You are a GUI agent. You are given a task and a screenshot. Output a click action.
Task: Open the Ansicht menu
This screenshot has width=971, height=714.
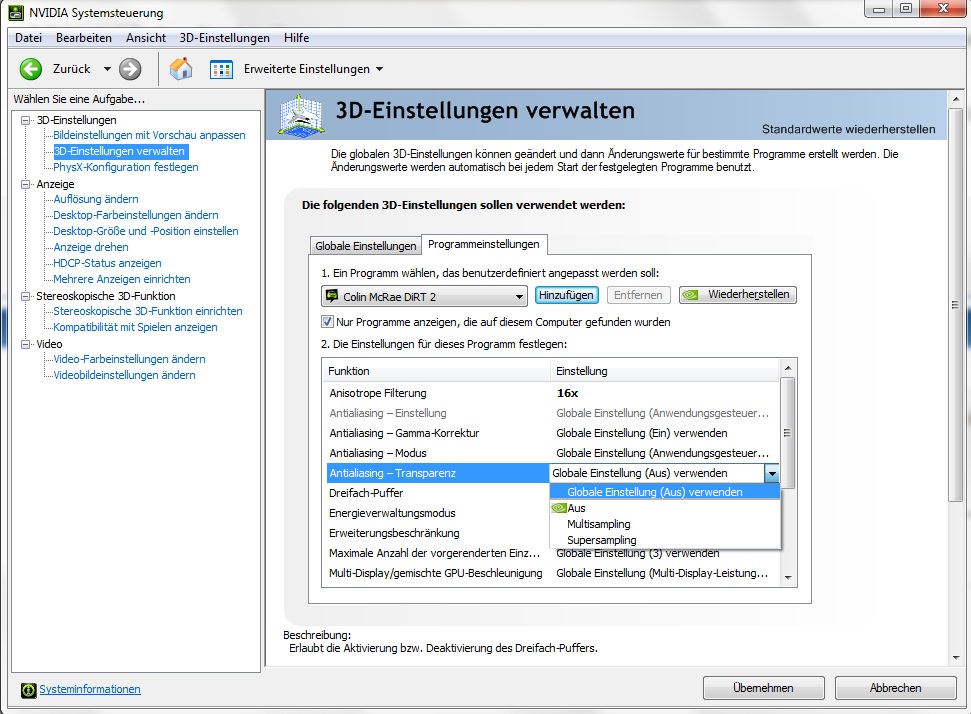click(x=146, y=38)
